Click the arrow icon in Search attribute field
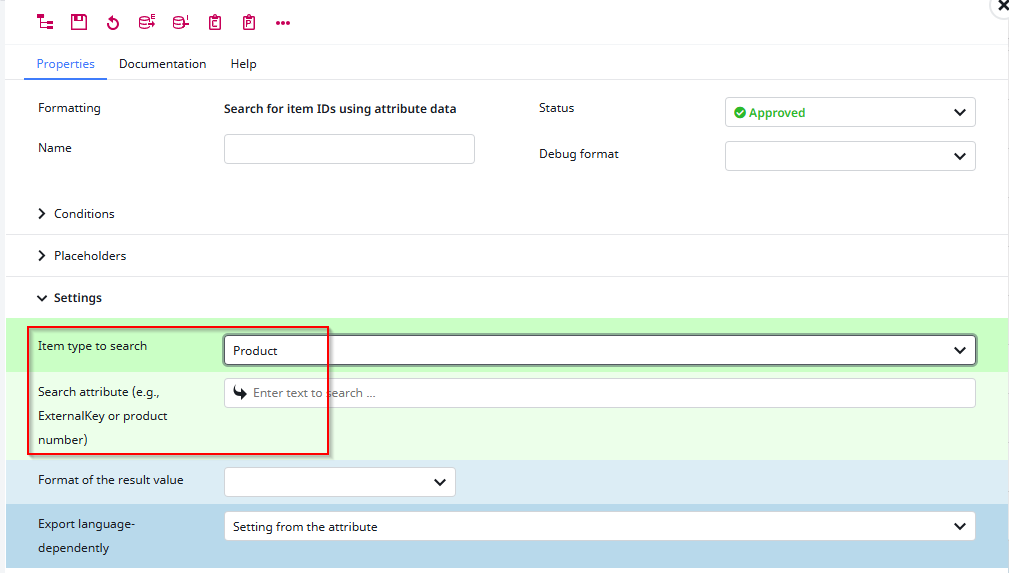Viewport: 1009px width, 573px height. [x=240, y=393]
